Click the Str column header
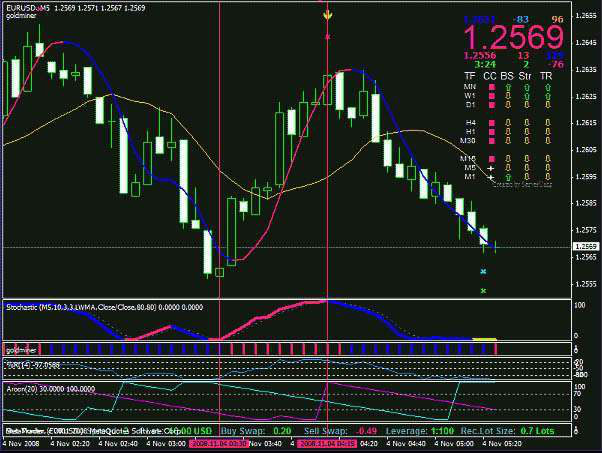602x453 pixels. click(525, 76)
